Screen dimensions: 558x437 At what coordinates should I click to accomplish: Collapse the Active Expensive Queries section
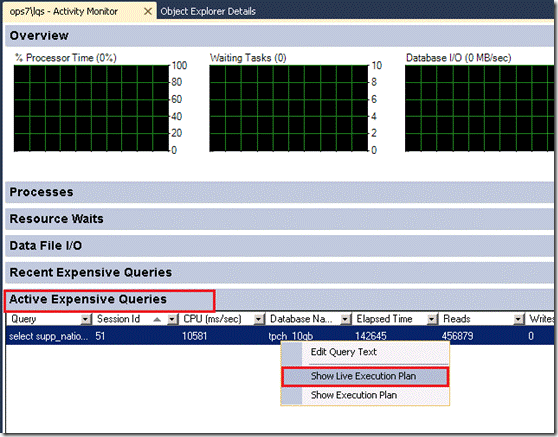coord(279,300)
